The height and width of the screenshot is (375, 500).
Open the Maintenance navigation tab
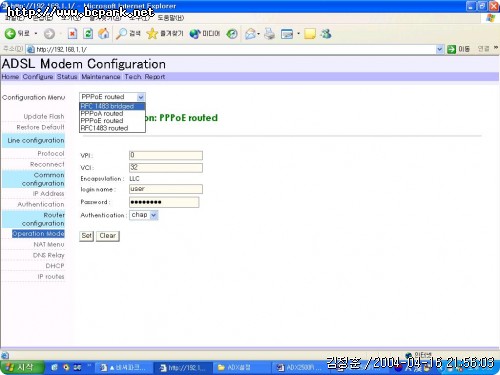click(x=101, y=77)
